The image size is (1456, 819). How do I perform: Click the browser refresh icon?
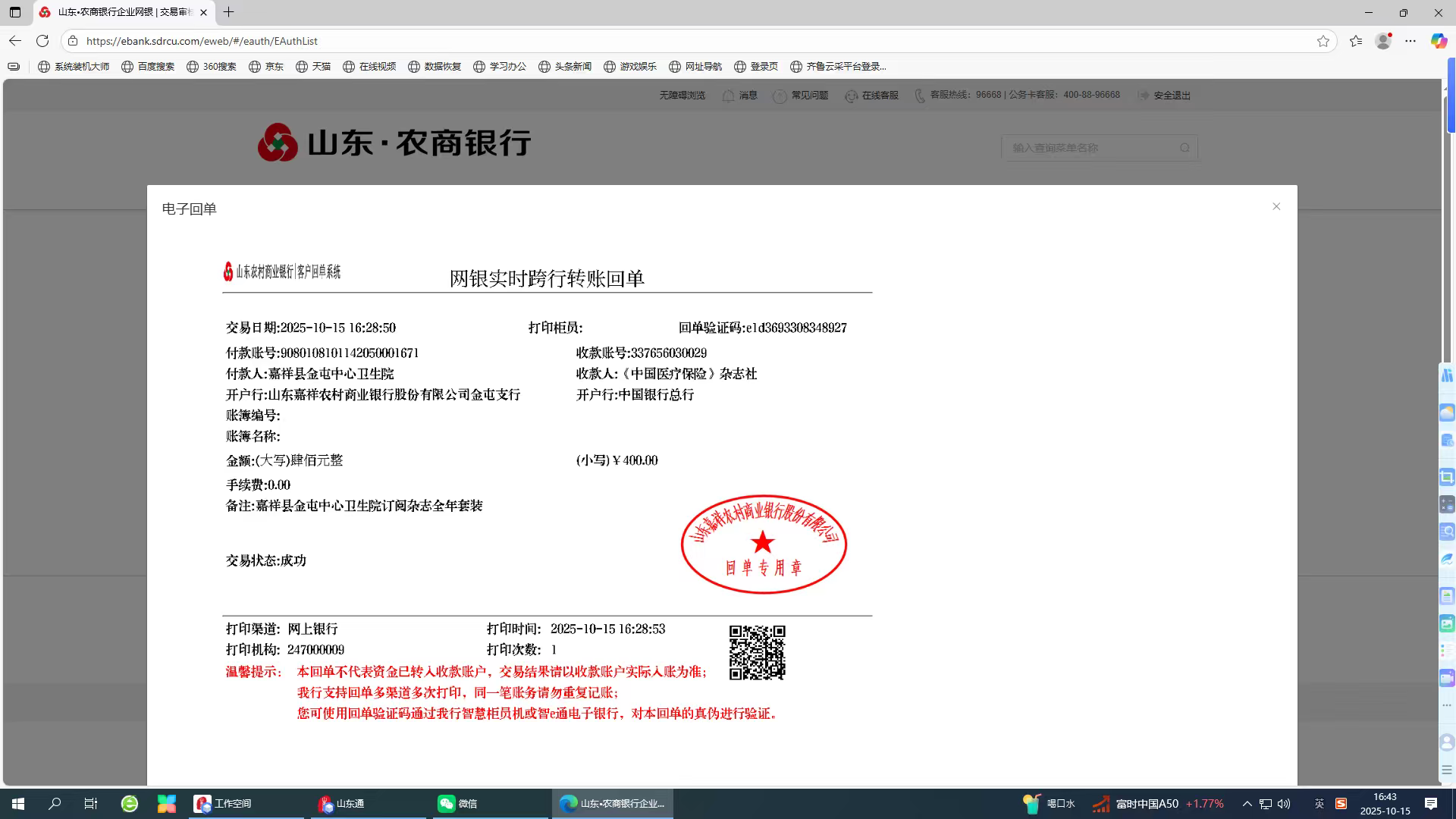point(42,41)
